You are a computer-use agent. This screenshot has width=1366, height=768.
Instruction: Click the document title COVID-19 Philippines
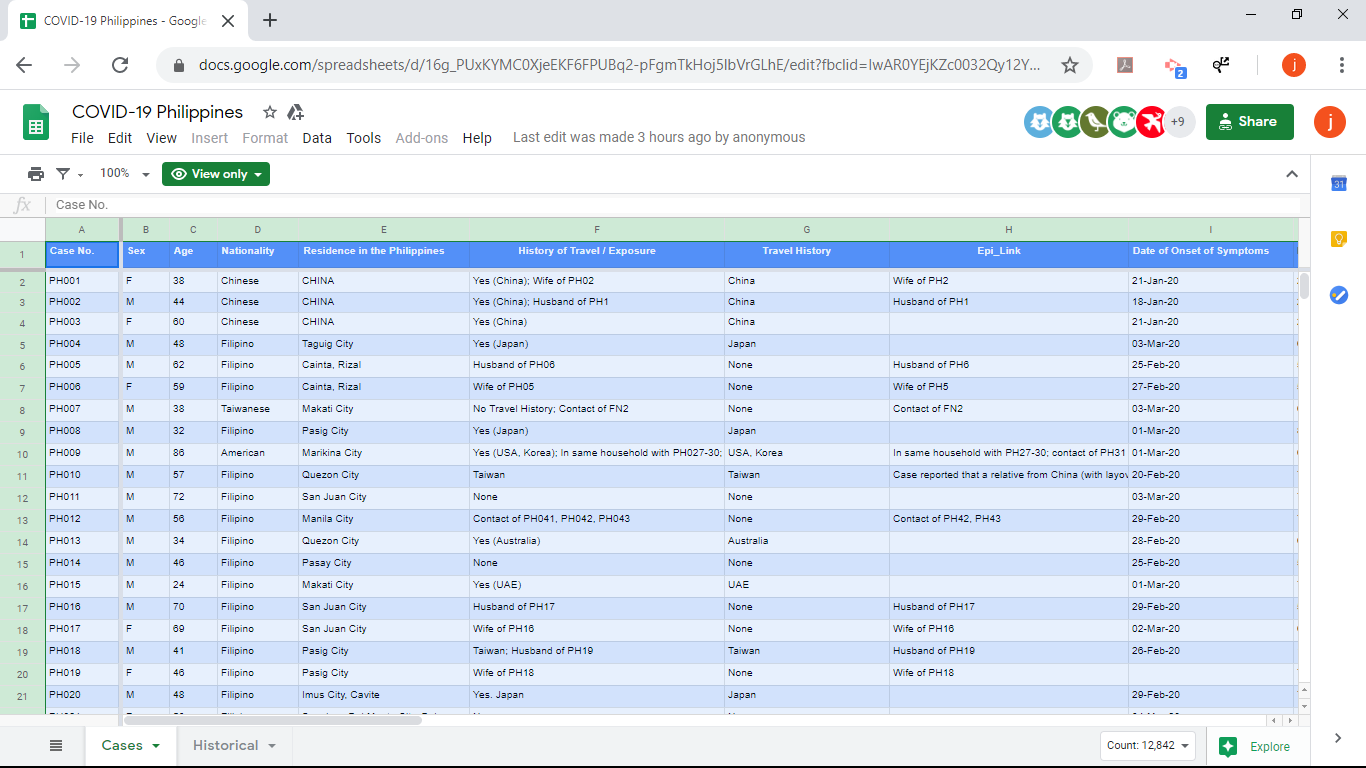pyautogui.click(x=158, y=112)
